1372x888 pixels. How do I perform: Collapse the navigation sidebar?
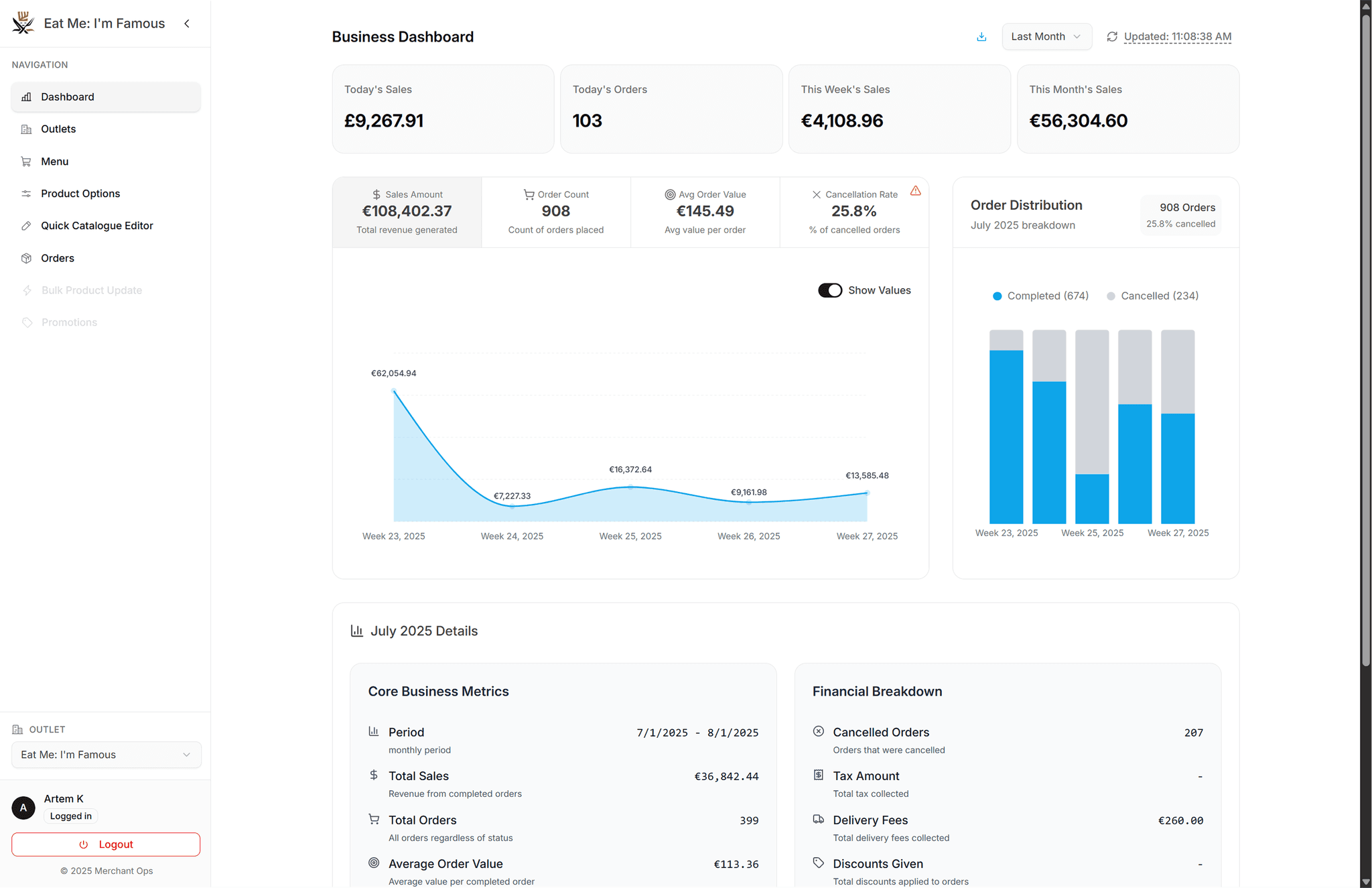click(187, 23)
